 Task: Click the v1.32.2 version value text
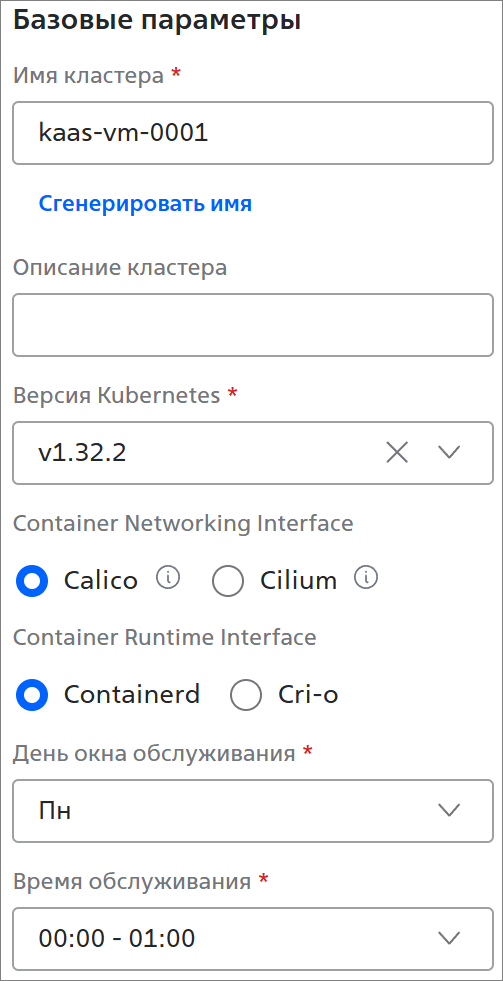[82, 452]
